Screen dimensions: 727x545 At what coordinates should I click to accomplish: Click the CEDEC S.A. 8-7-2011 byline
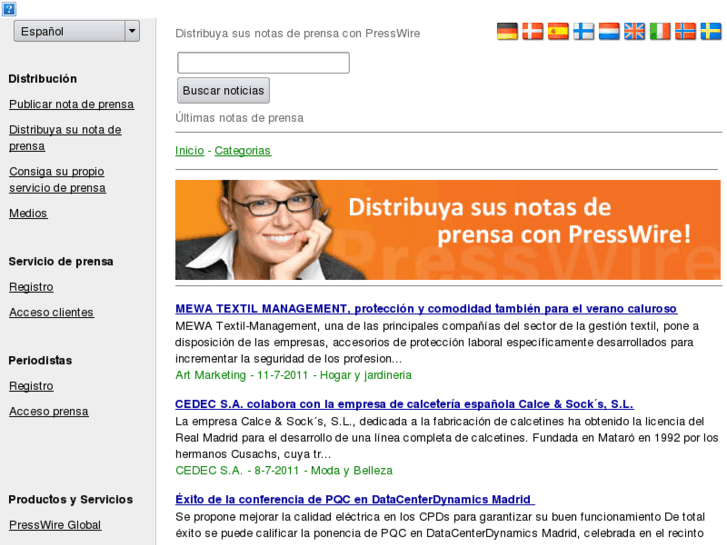pos(284,471)
